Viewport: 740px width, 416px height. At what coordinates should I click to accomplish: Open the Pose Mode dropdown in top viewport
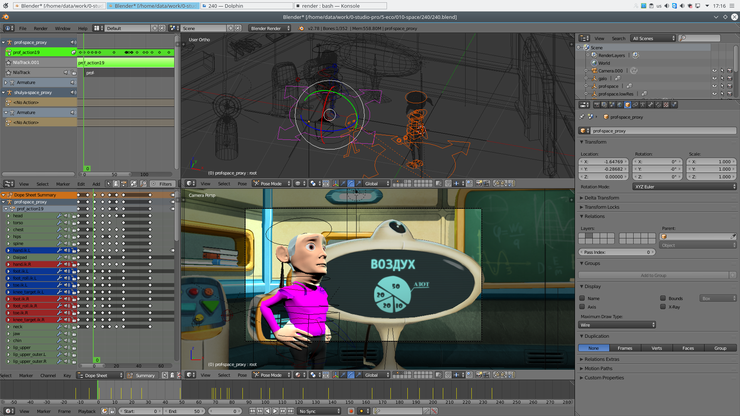pyautogui.click(x=272, y=183)
